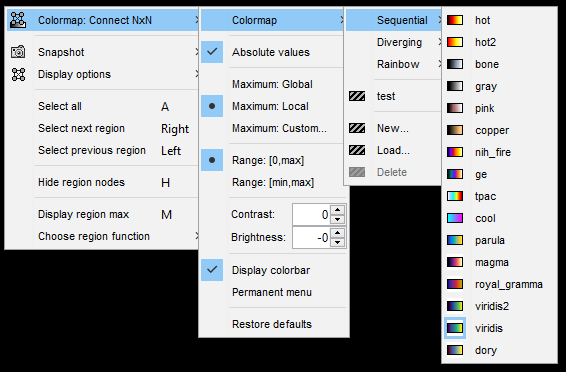Apply the magma colormap icon
Image resolution: width=566 pixels, height=372 pixels.
tap(455, 262)
